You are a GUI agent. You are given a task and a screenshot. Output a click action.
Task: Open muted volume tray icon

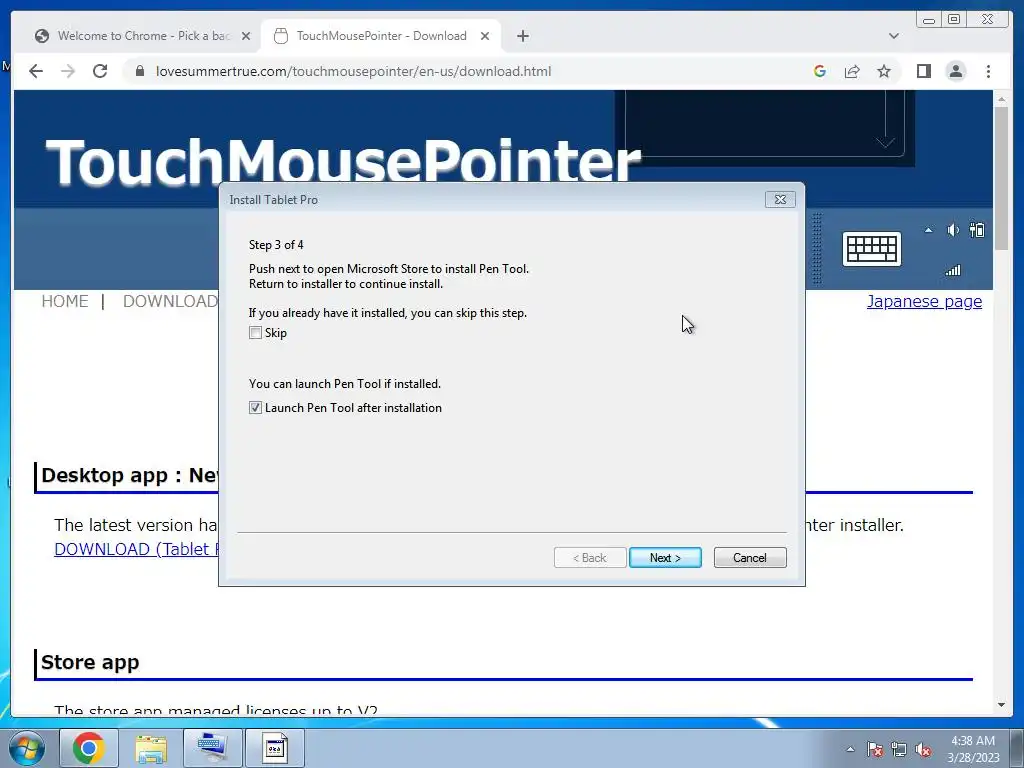pos(923,749)
